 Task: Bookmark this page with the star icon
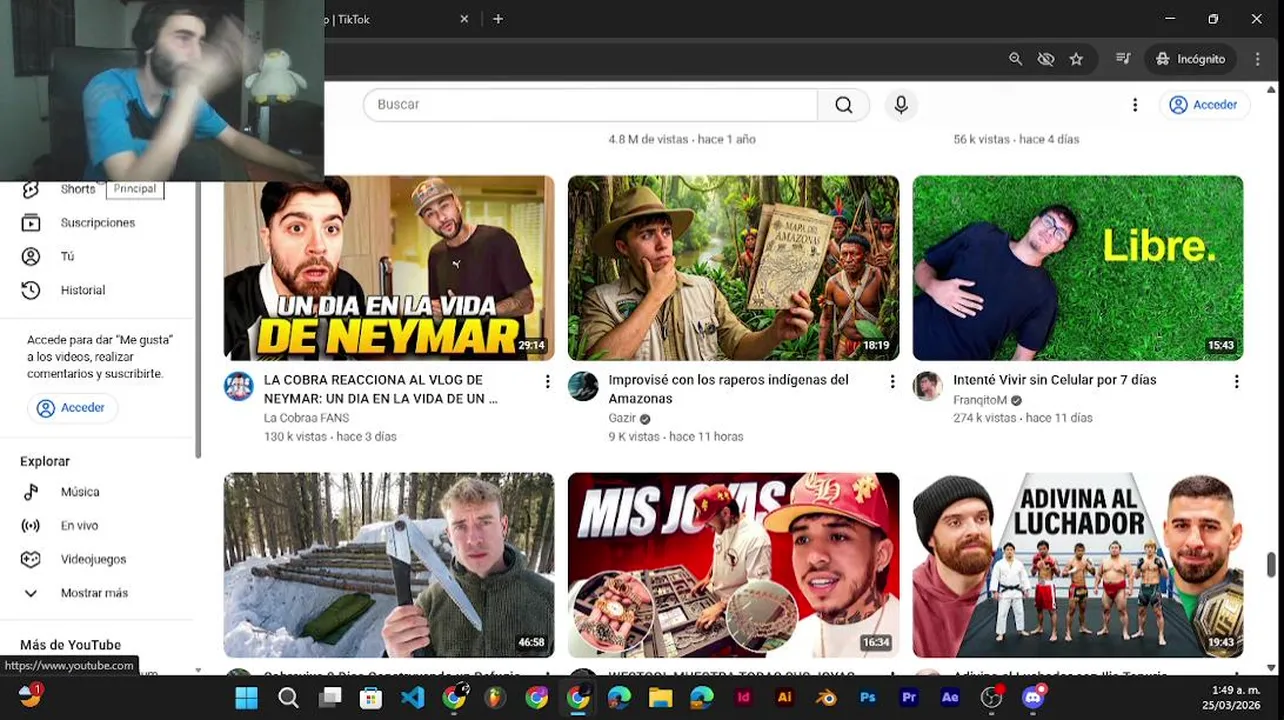(x=1076, y=59)
